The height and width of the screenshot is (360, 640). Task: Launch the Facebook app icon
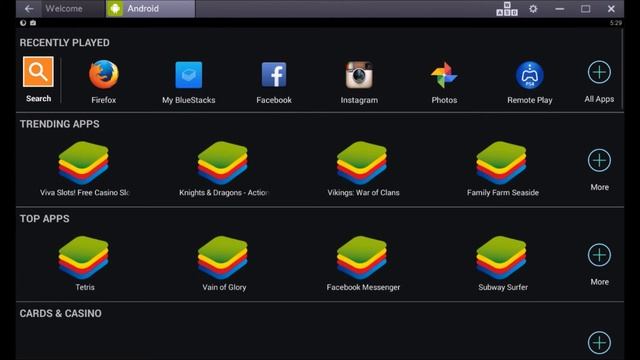point(274,75)
